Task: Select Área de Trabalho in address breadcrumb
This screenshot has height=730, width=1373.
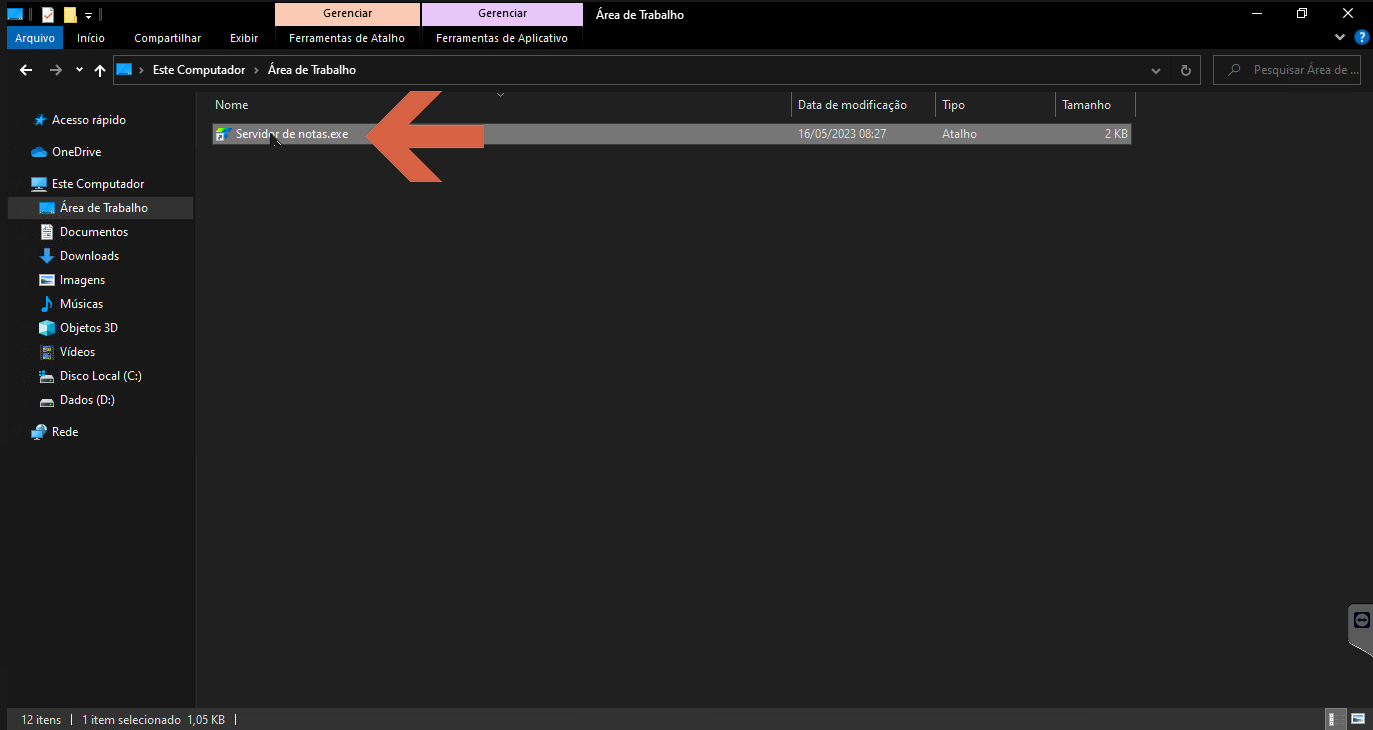Action: [x=312, y=70]
